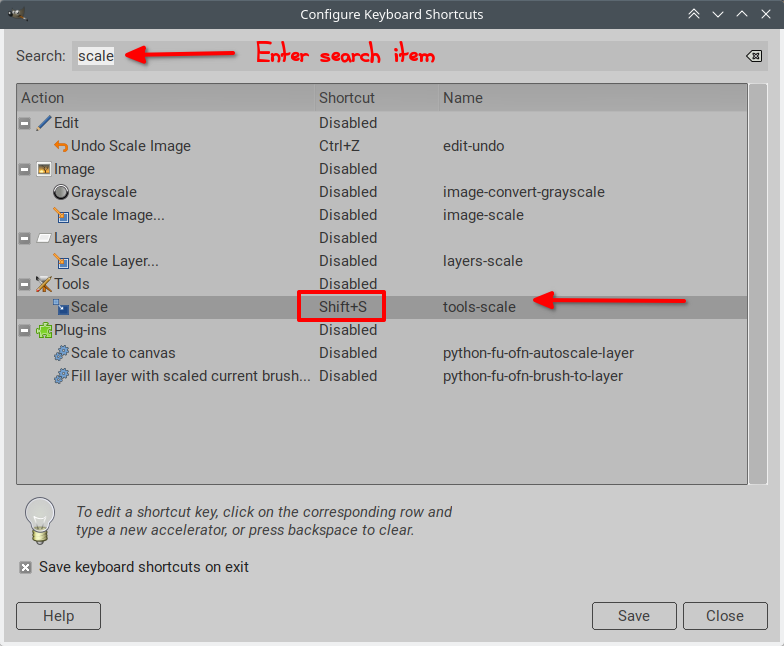Select the 'Undo Scale Image' row
This screenshot has height=646, width=784.
tap(382, 146)
